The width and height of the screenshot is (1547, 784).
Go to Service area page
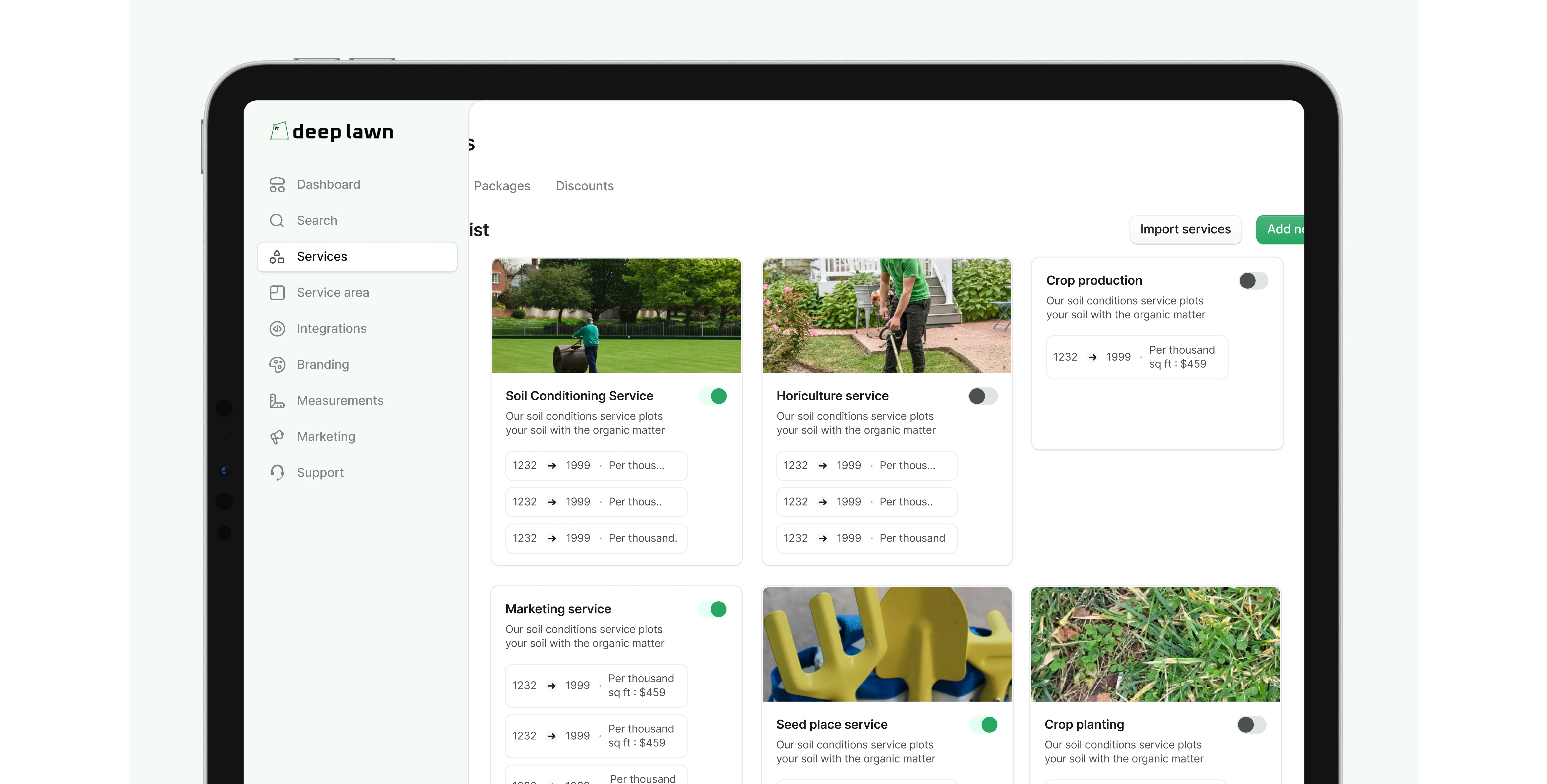[x=357, y=292]
